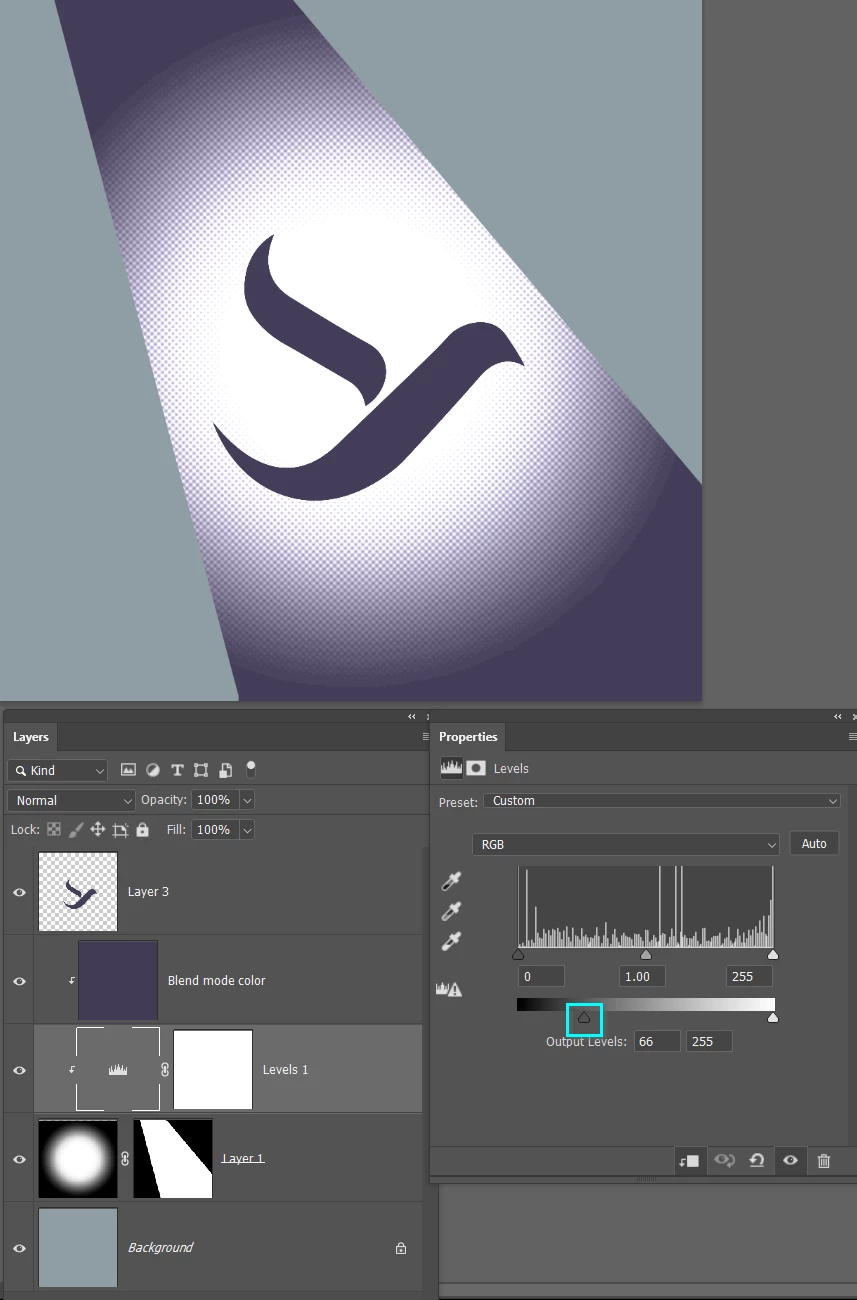Pick the white point eyedropper
857x1300 pixels.
tap(451, 941)
